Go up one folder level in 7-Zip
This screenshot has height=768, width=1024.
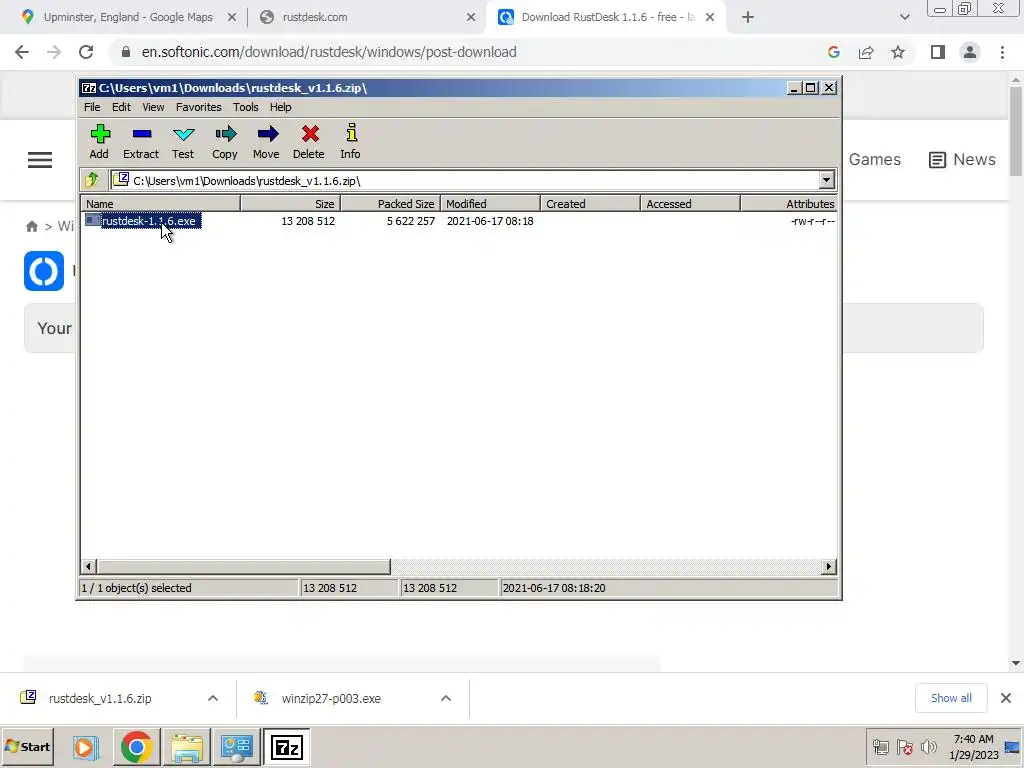tap(92, 180)
